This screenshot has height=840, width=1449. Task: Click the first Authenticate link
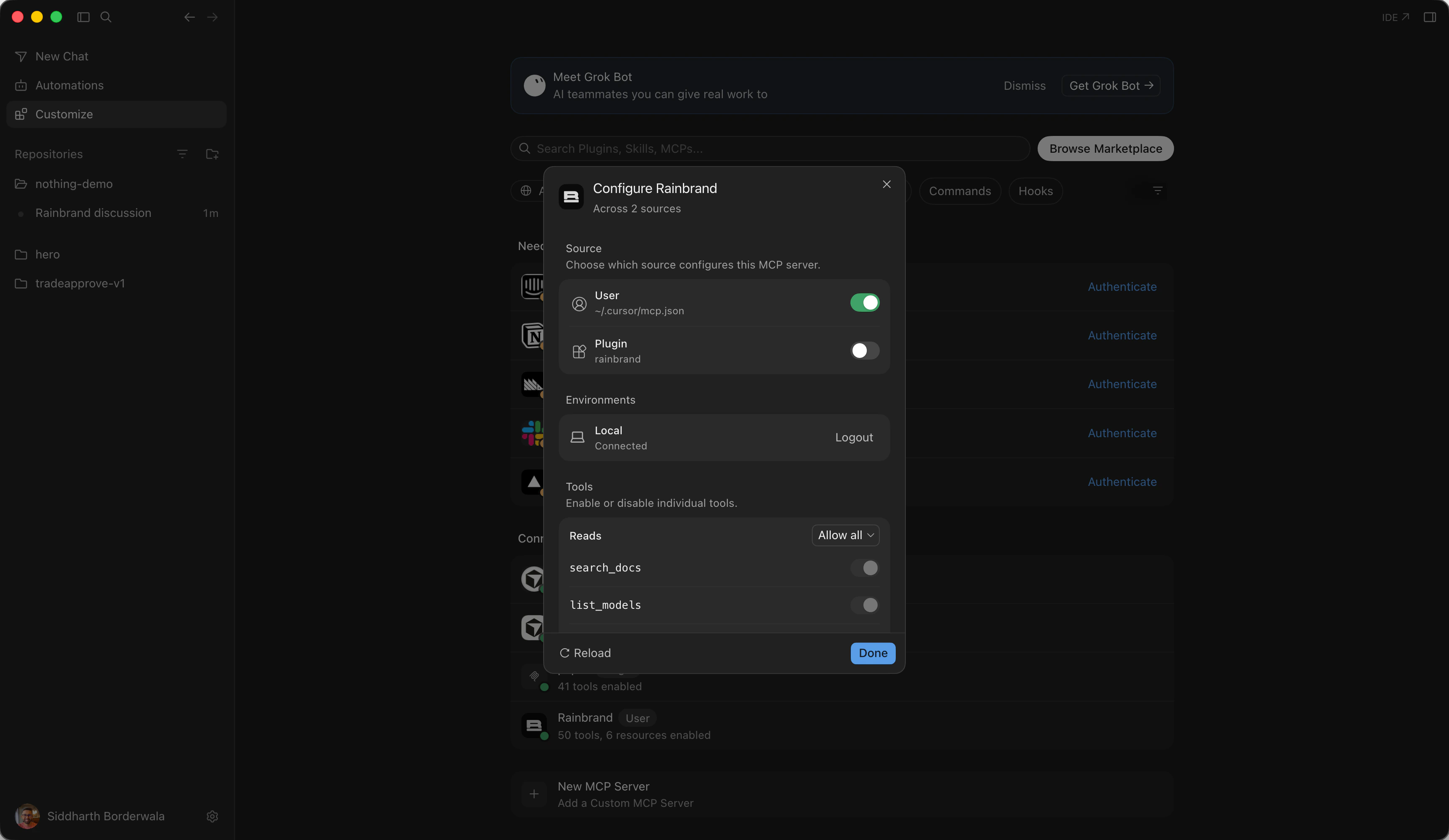pyautogui.click(x=1122, y=287)
